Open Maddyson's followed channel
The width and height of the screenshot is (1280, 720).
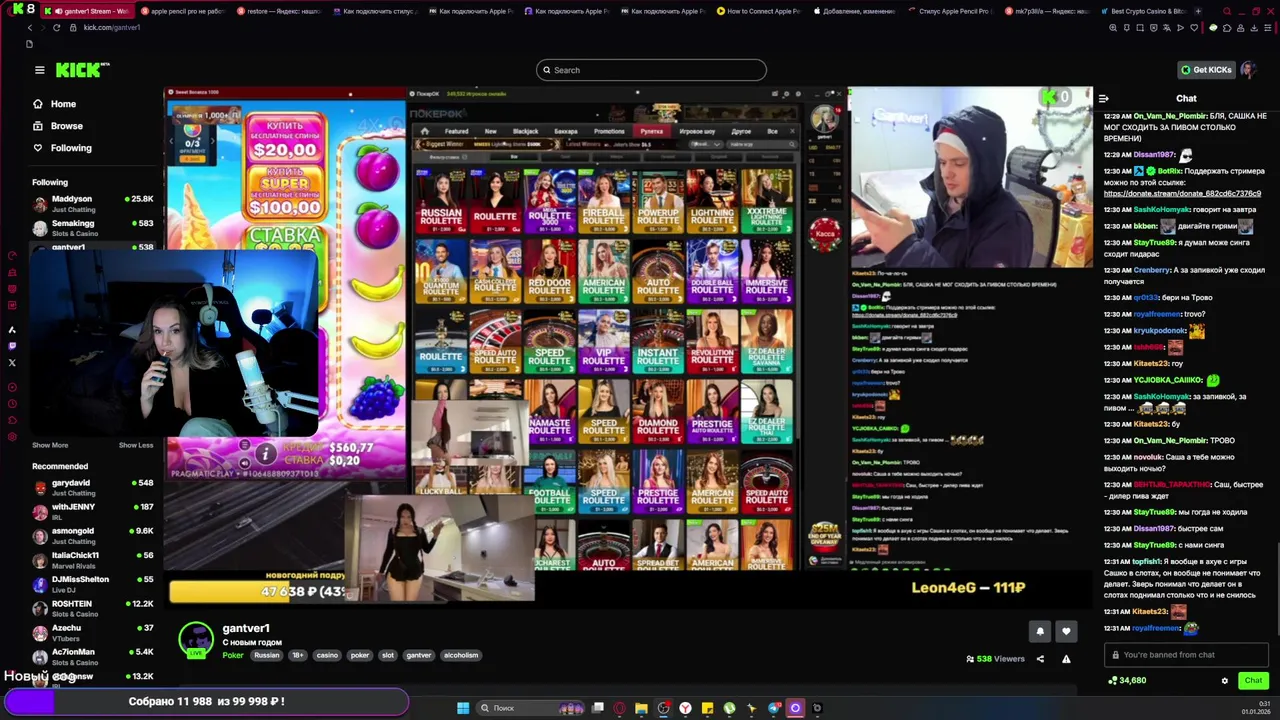point(94,203)
